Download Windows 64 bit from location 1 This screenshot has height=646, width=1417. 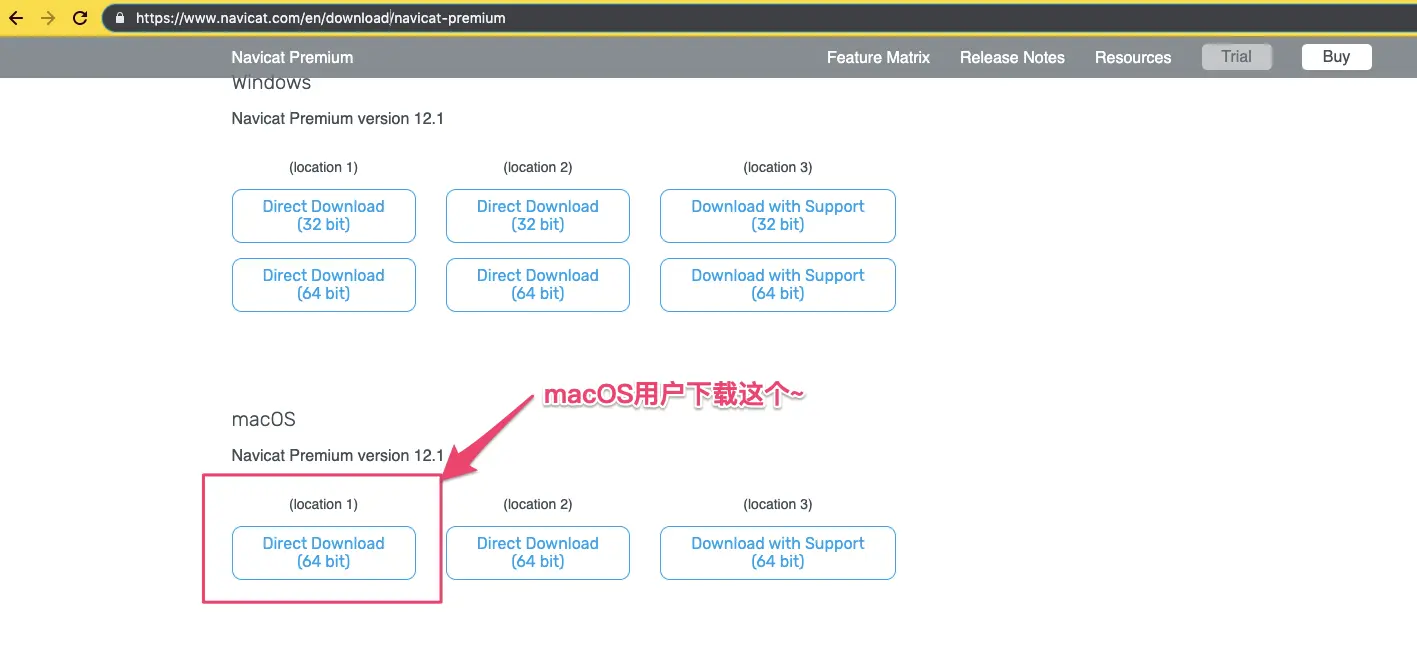324,285
